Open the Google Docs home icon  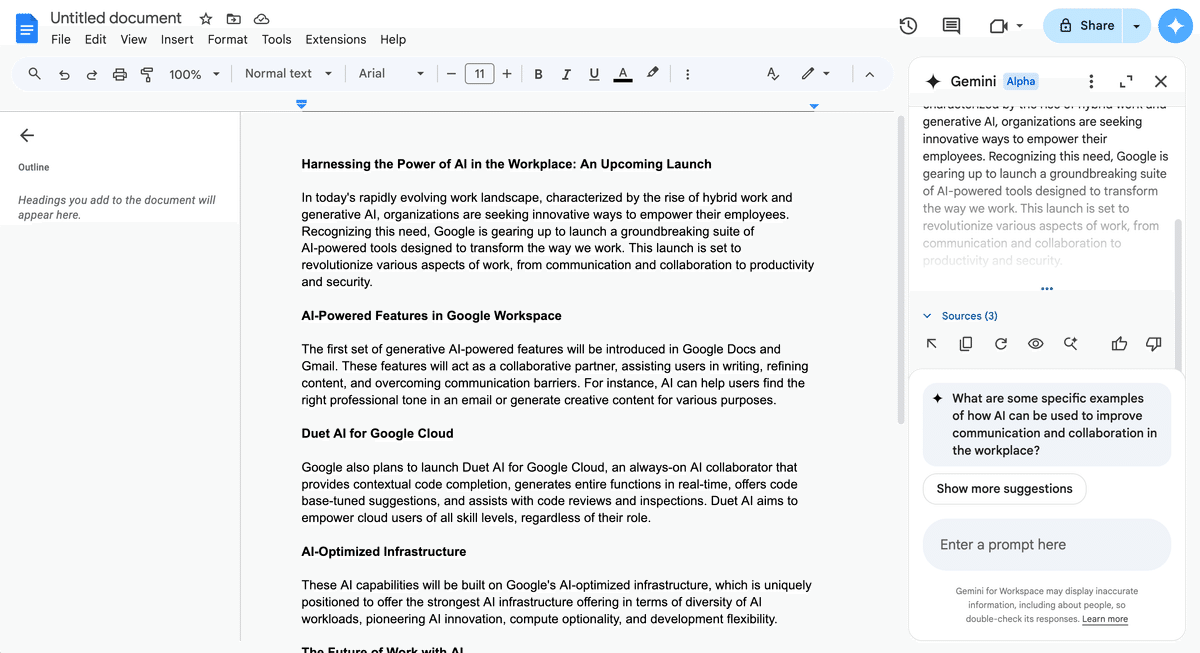click(27, 28)
